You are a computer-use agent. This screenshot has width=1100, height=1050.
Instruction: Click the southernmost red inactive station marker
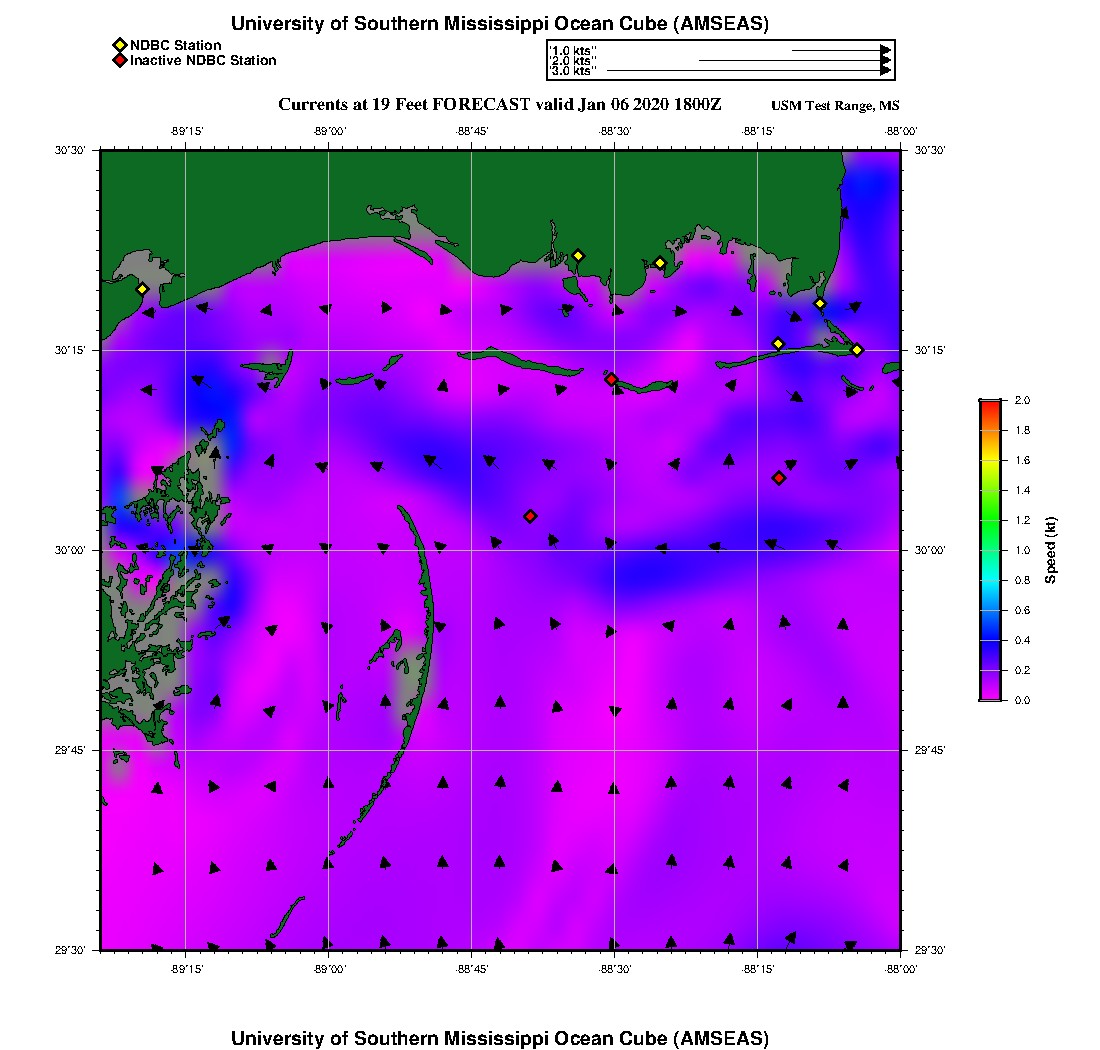pos(530,516)
